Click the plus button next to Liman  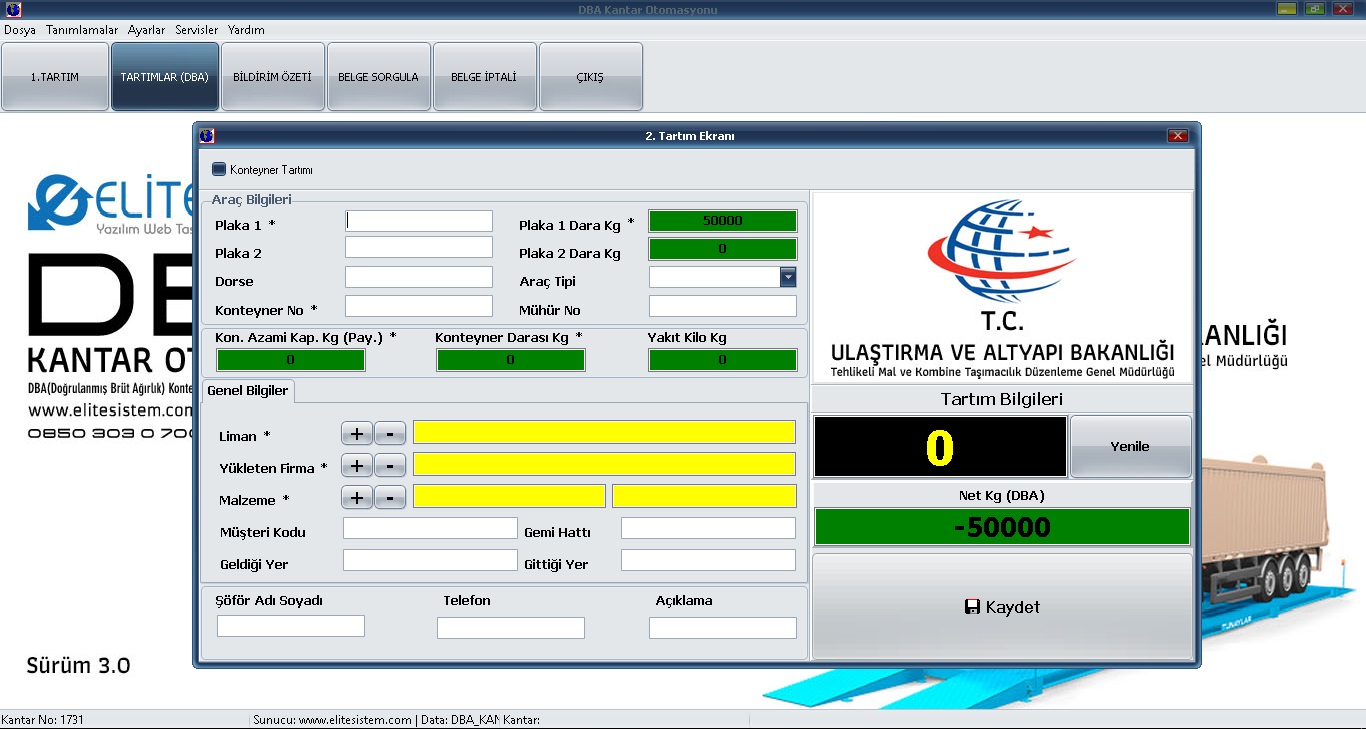[356, 433]
